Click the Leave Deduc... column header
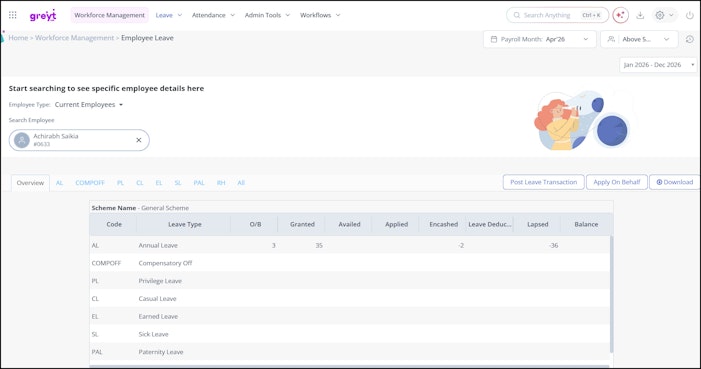The width and height of the screenshot is (701, 369). pyautogui.click(x=490, y=225)
